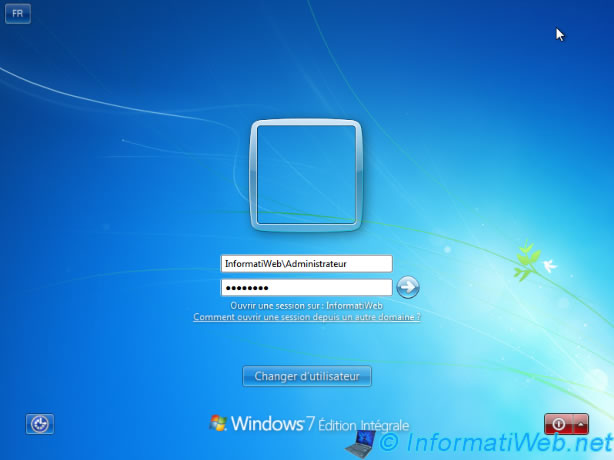Click the InformatiWeb\Administrateur username field
614x460 pixels.
point(306,263)
